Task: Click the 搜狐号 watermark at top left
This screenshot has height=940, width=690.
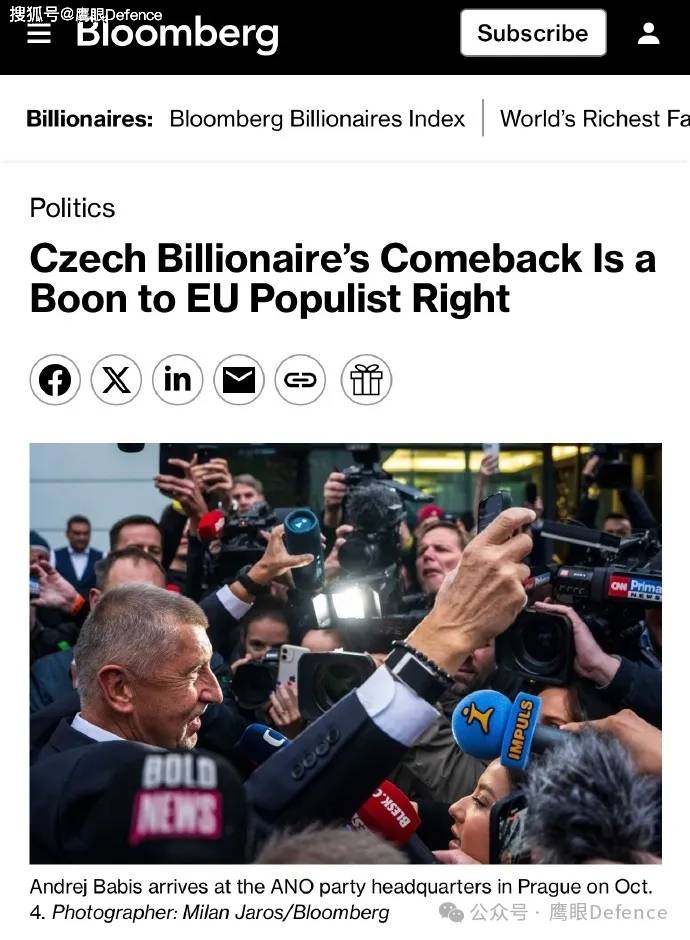Action: tap(85, 14)
